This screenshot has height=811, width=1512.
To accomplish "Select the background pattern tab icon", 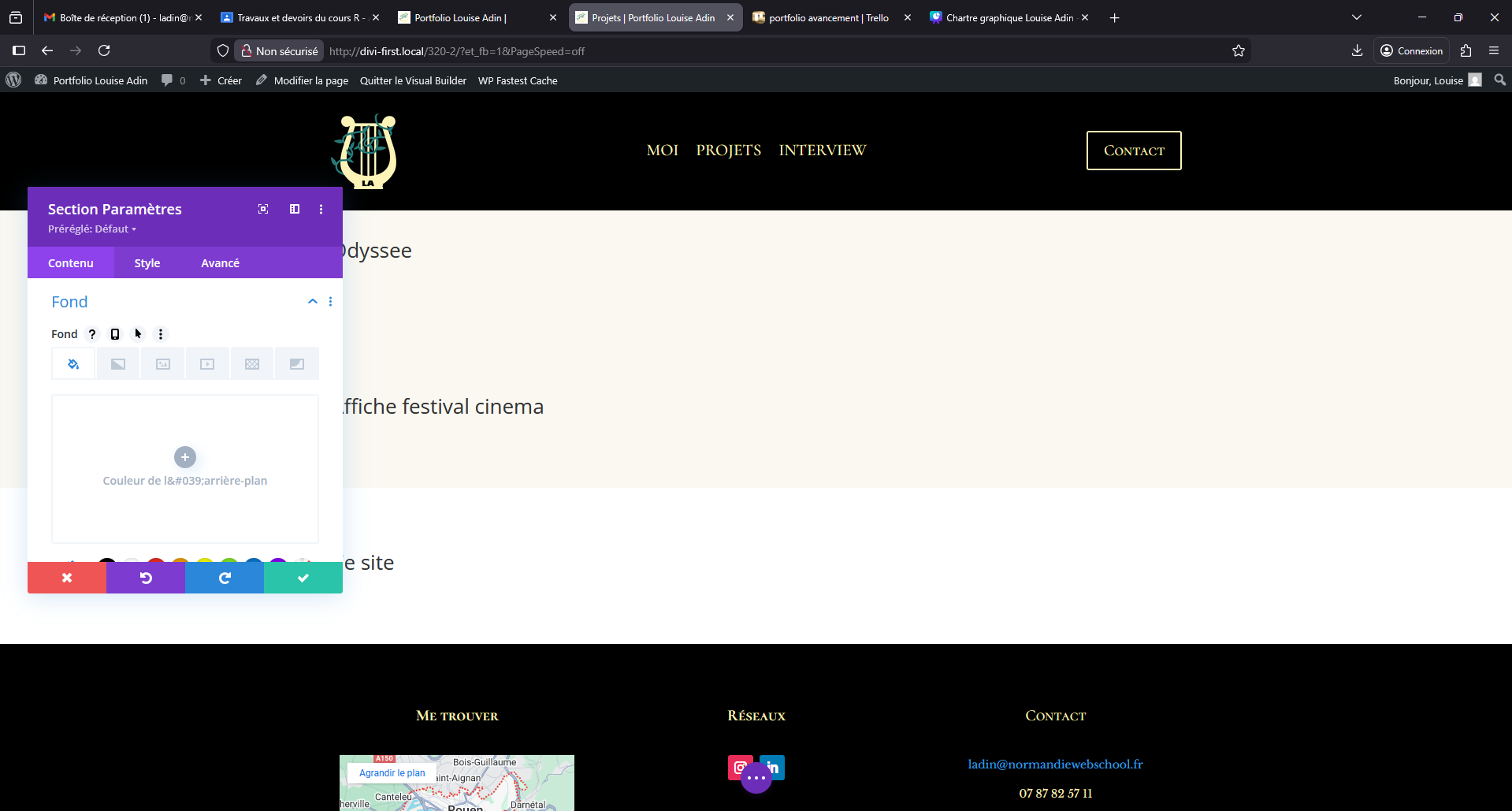I will click(x=252, y=364).
